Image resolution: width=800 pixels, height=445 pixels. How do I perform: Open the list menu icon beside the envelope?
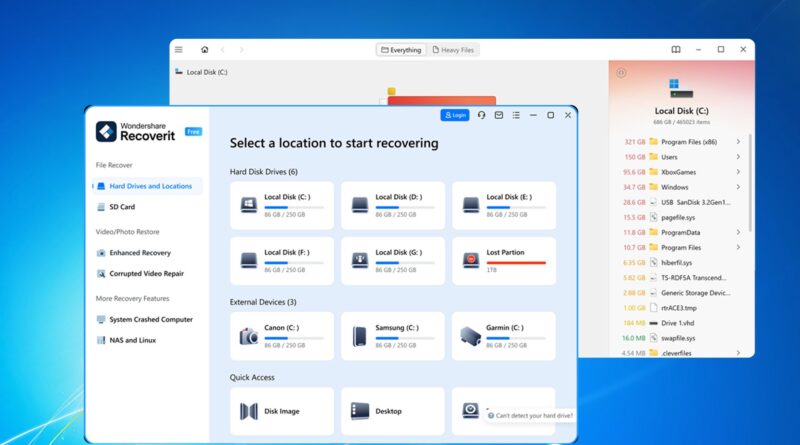coord(515,115)
